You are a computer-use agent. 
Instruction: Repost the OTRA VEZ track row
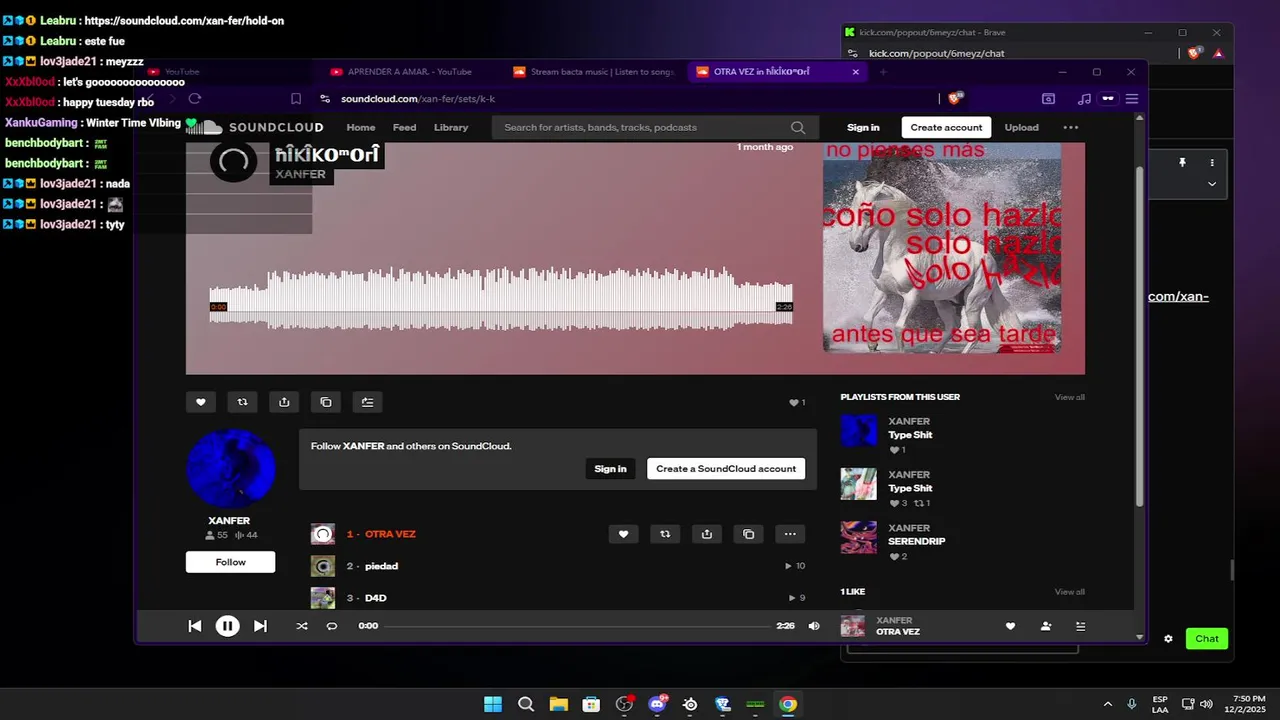click(665, 534)
